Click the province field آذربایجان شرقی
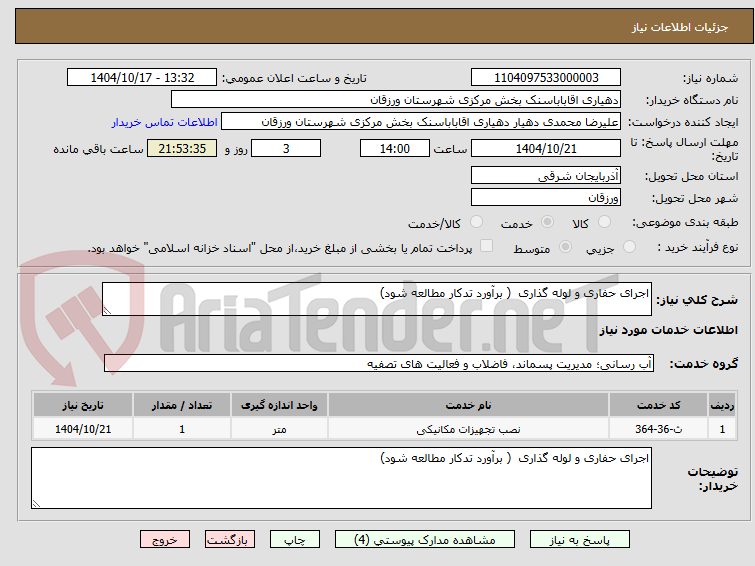Image resolution: width=755 pixels, height=566 pixels. pos(546,175)
